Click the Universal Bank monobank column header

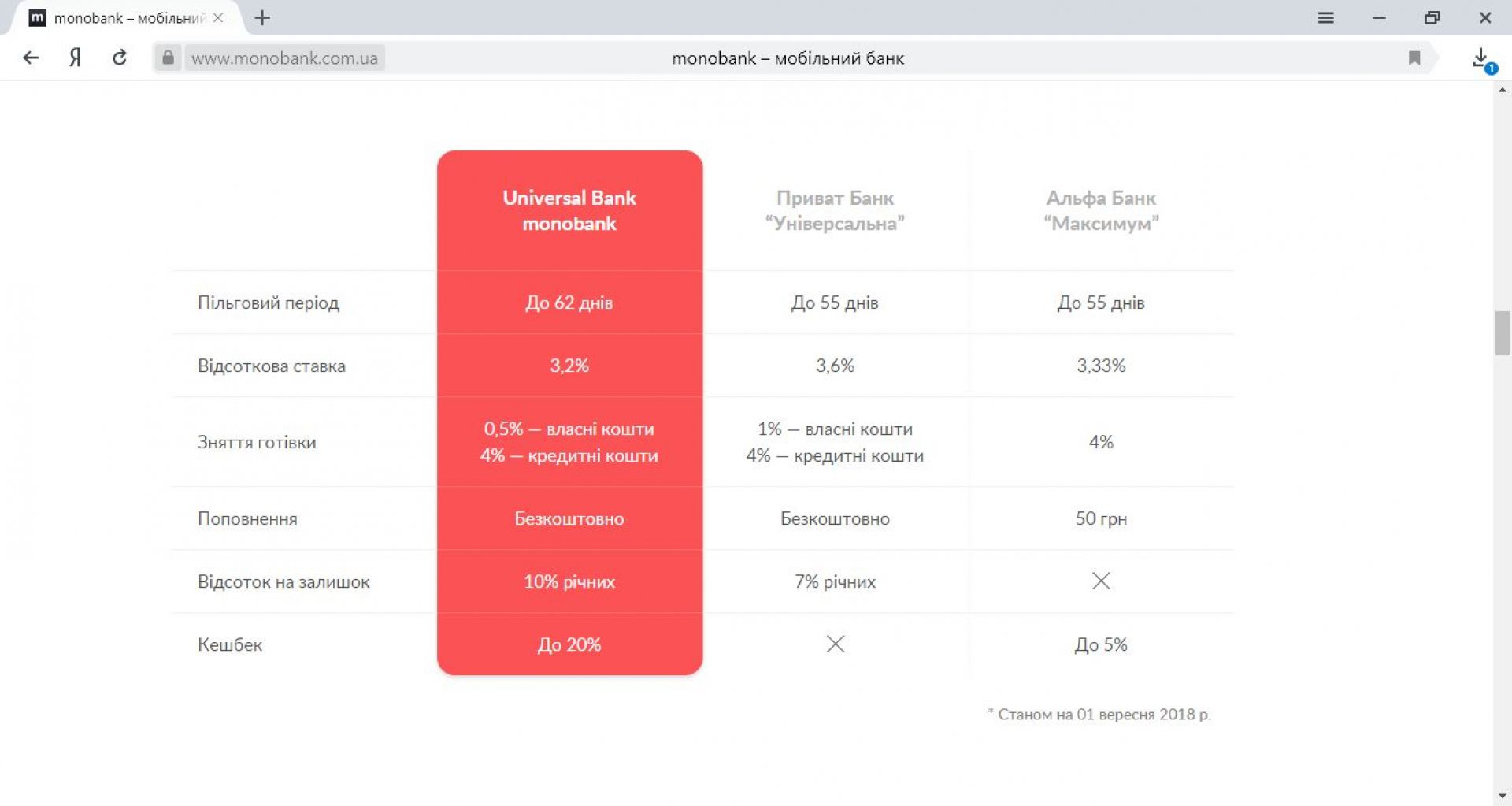569,210
